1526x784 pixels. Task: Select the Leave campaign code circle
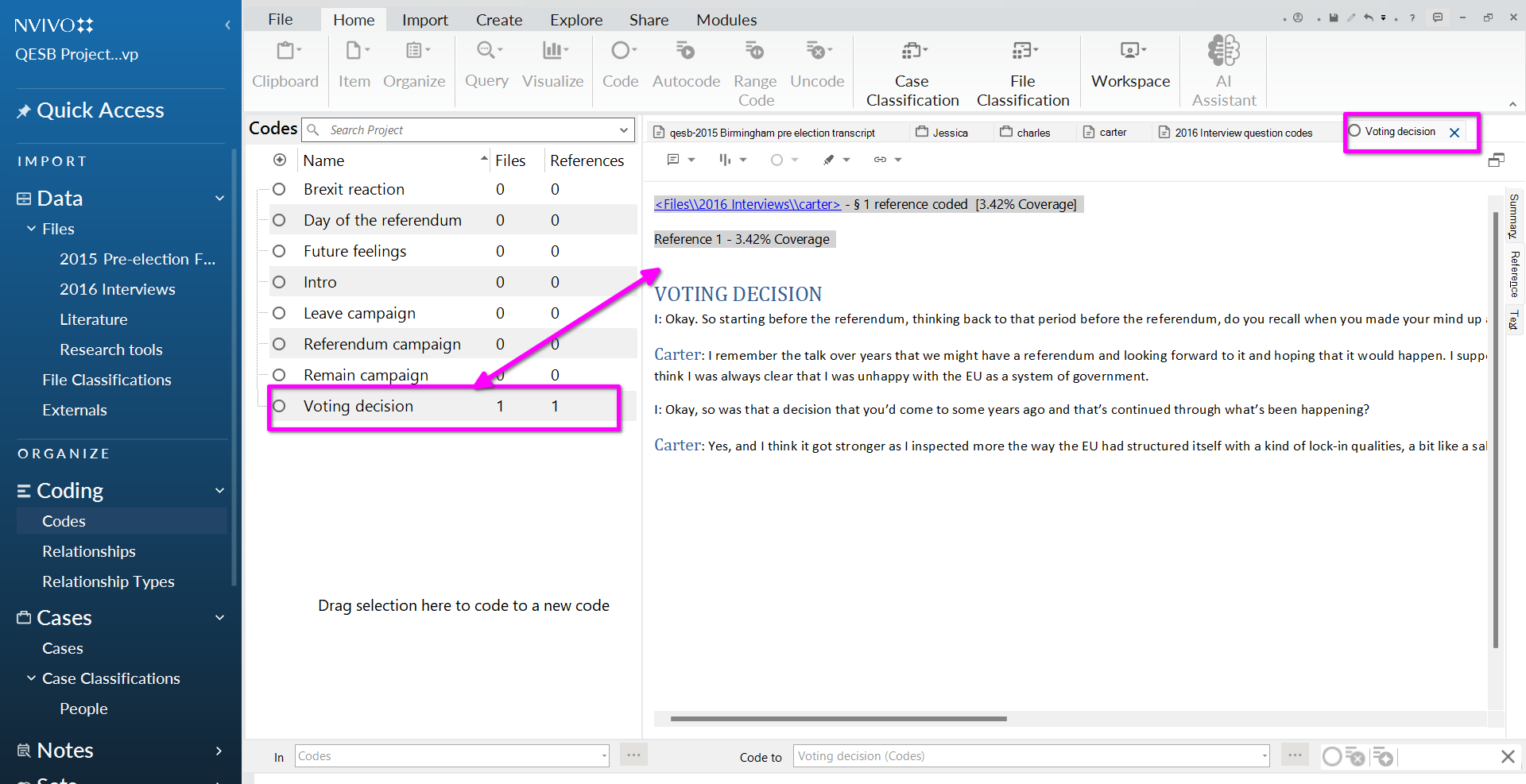pos(279,313)
